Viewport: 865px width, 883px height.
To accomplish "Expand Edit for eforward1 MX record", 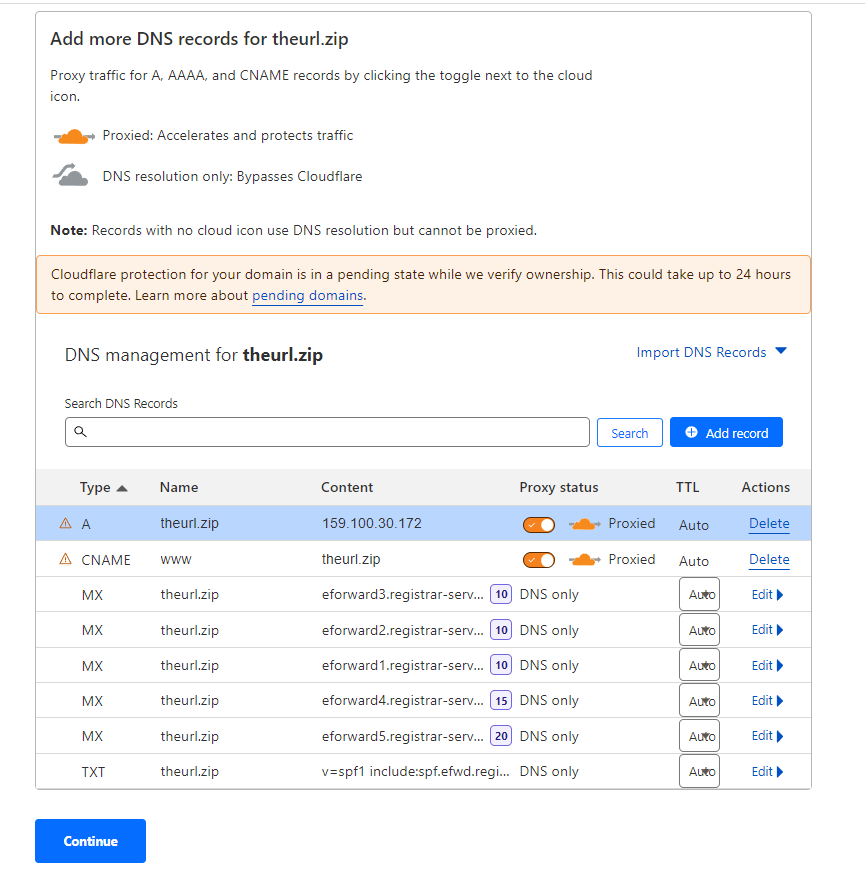I will (768, 666).
